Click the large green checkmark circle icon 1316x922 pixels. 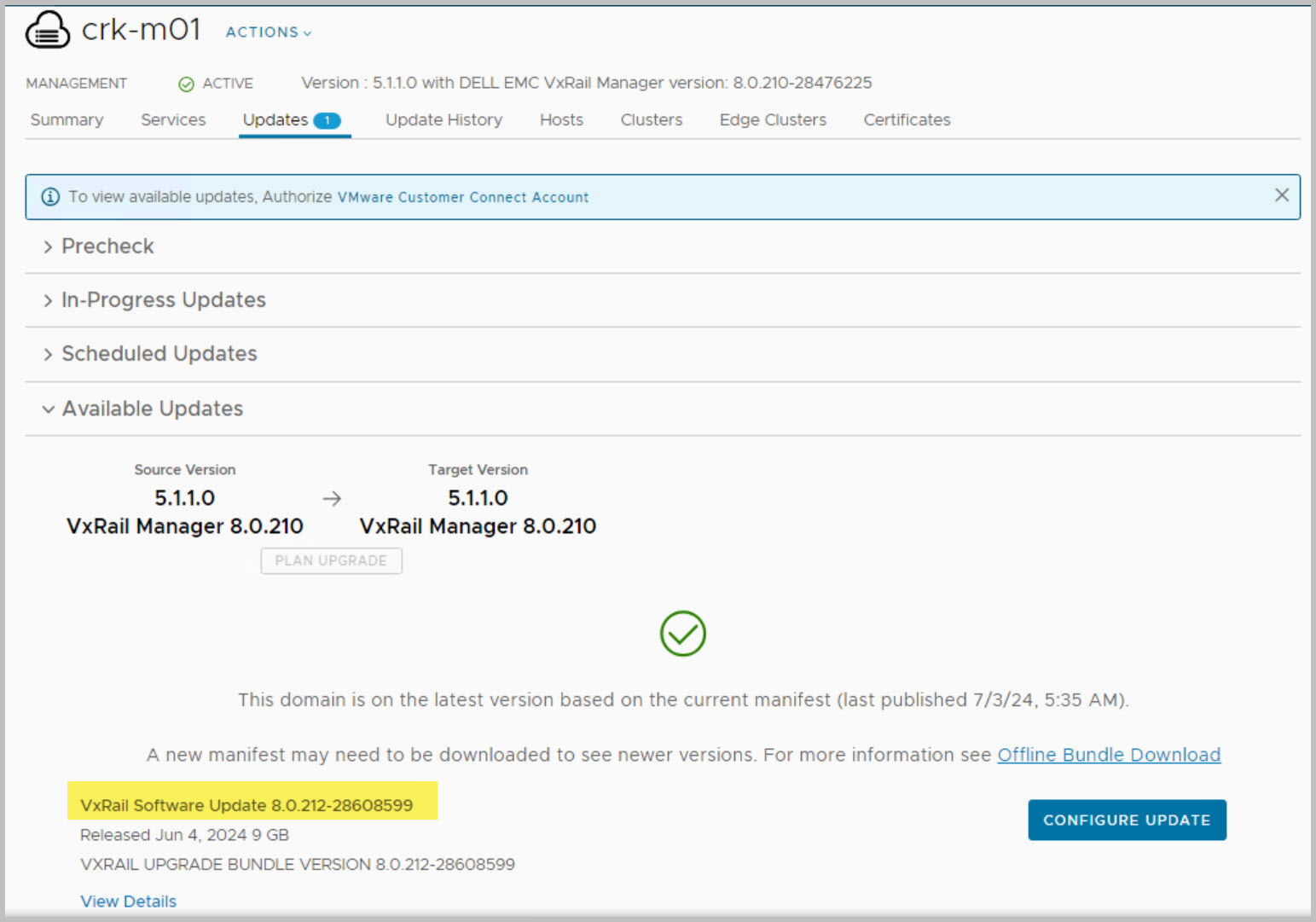click(682, 634)
